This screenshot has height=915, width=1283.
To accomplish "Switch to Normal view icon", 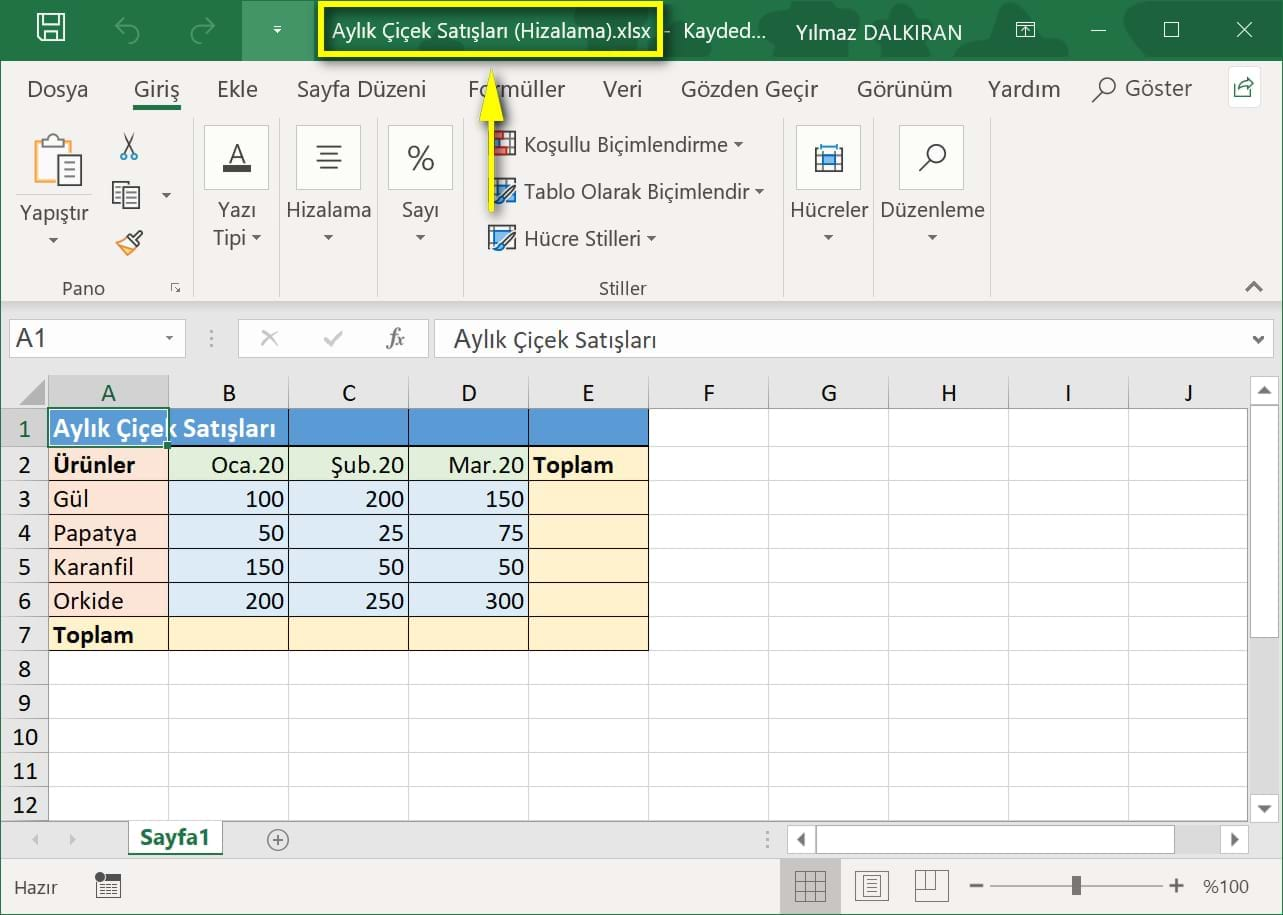I will click(809, 886).
